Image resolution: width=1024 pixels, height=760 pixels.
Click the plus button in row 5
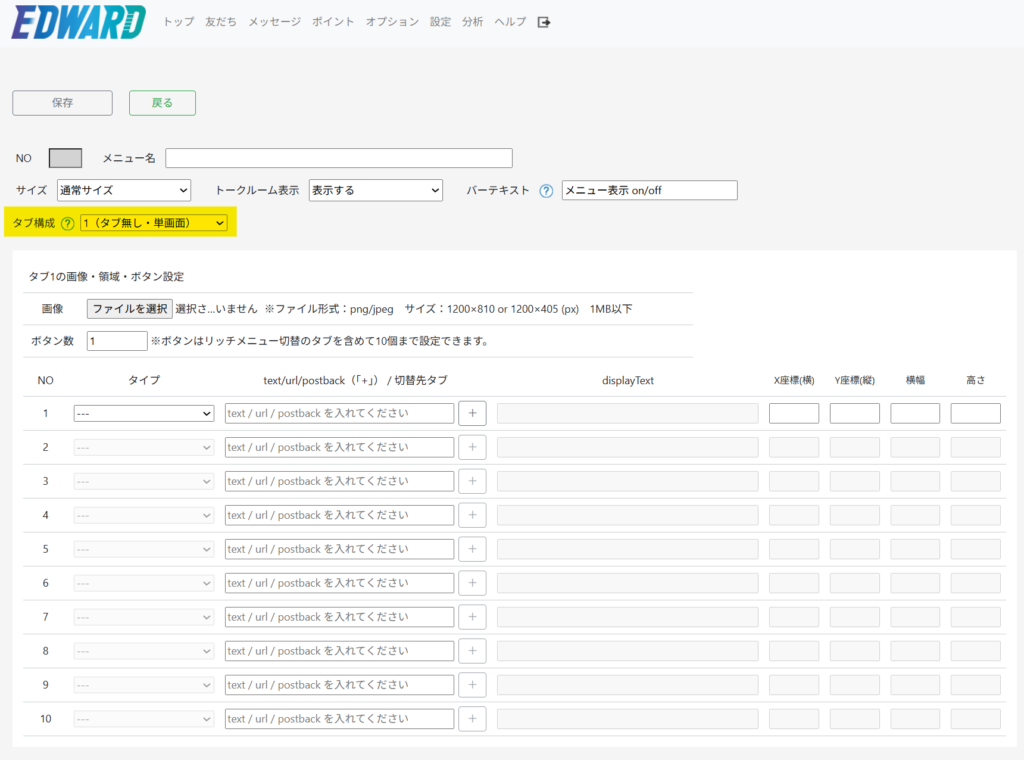coord(472,549)
